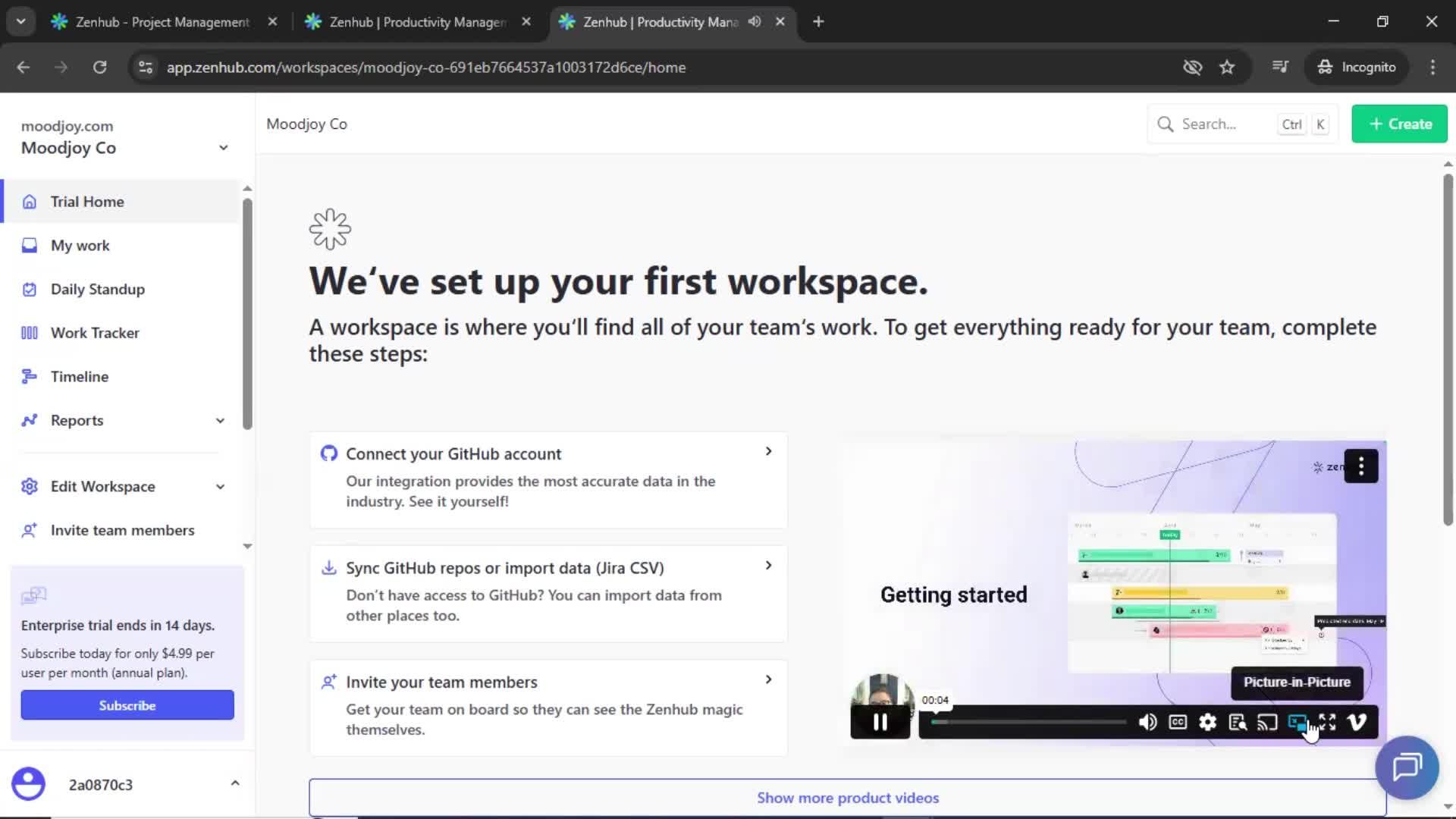Image resolution: width=1456 pixels, height=819 pixels.
Task: Mute the video using the speaker icon
Action: (1147, 722)
